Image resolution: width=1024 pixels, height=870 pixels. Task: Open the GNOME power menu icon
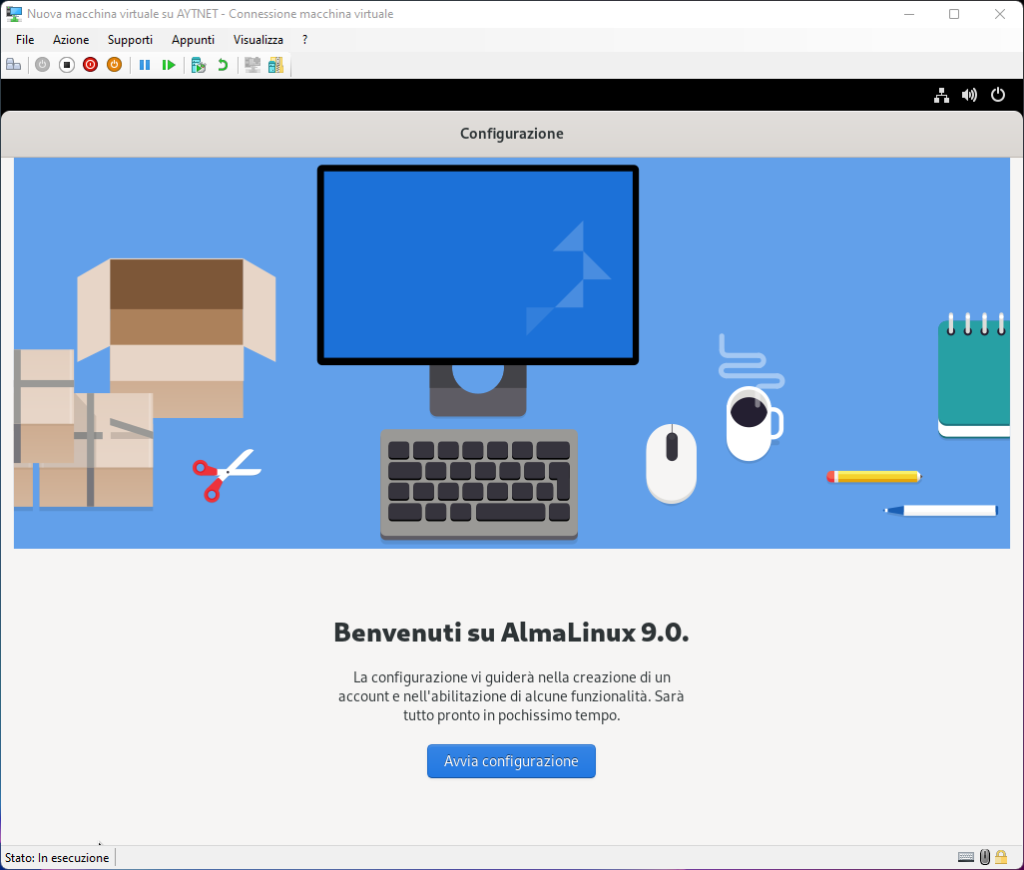[x=997, y=95]
